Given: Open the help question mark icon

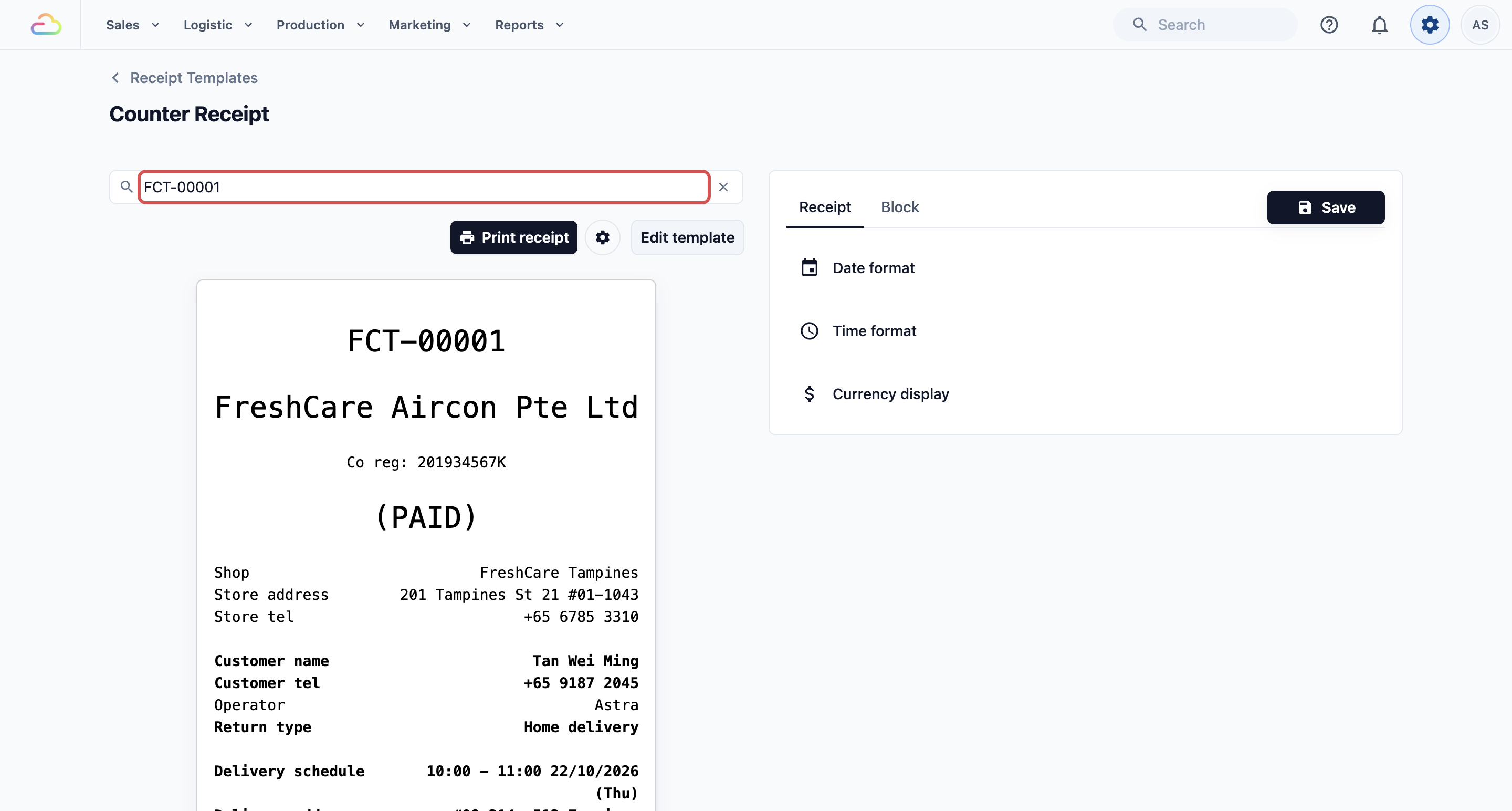Looking at the screenshot, I should click(1329, 25).
